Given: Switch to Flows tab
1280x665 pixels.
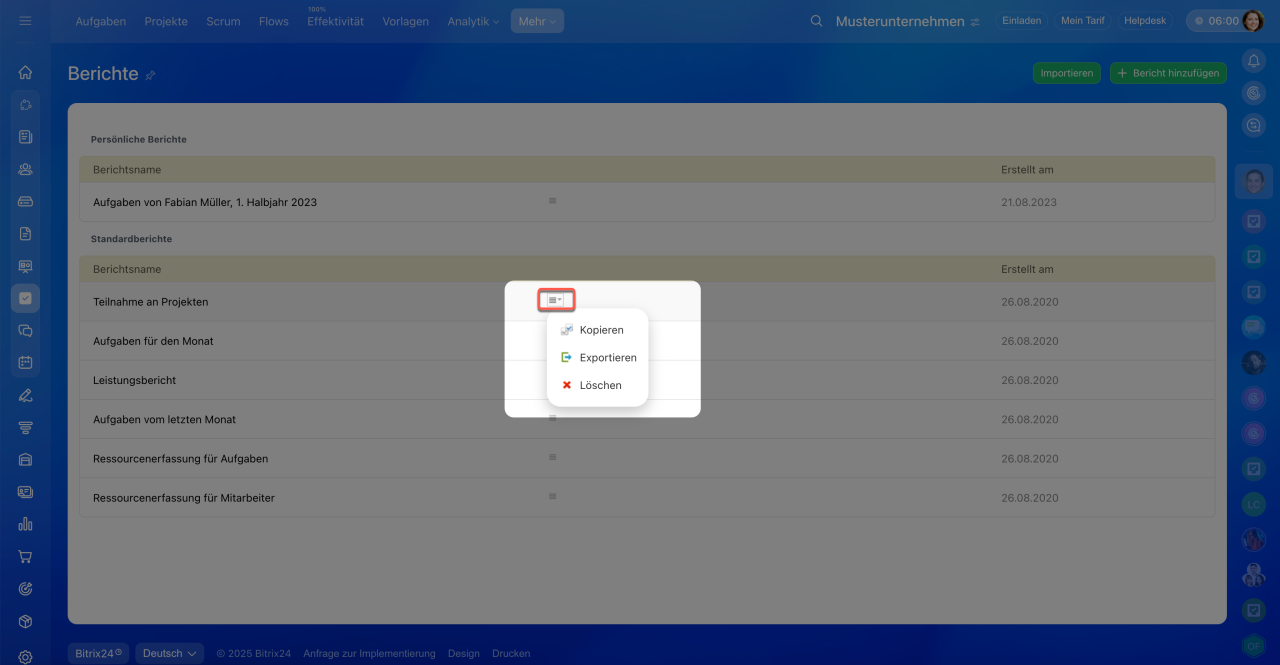Looking at the screenshot, I should [x=273, y=21].
